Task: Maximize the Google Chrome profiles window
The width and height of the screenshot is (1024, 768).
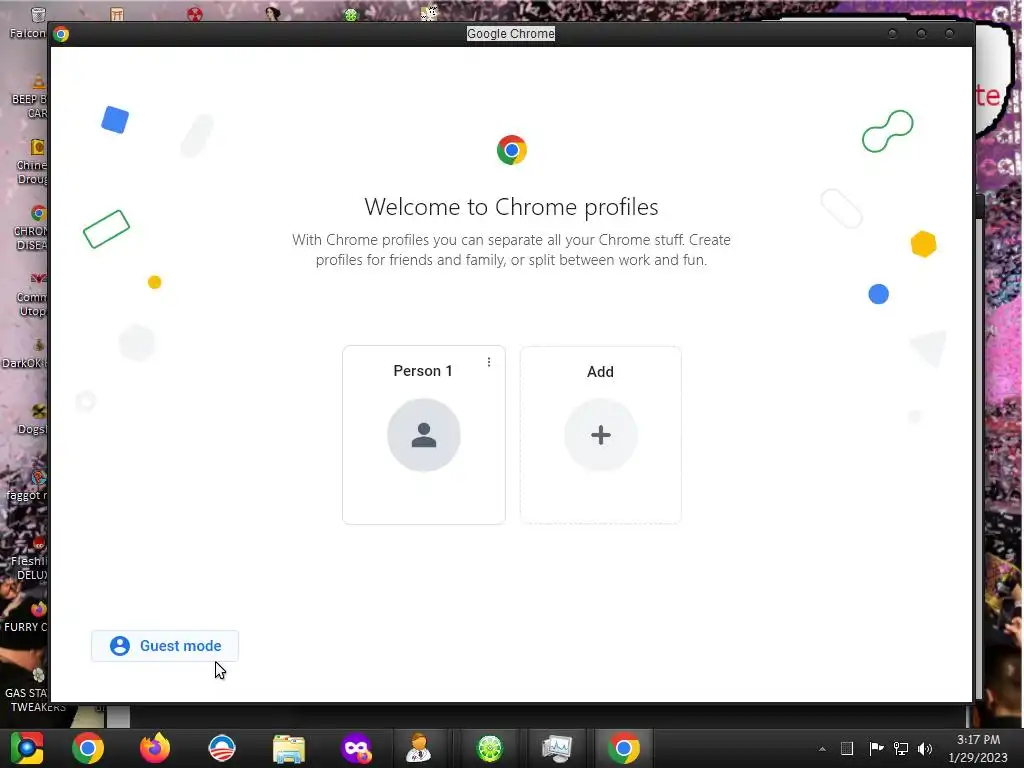Action: pos(921,33)
